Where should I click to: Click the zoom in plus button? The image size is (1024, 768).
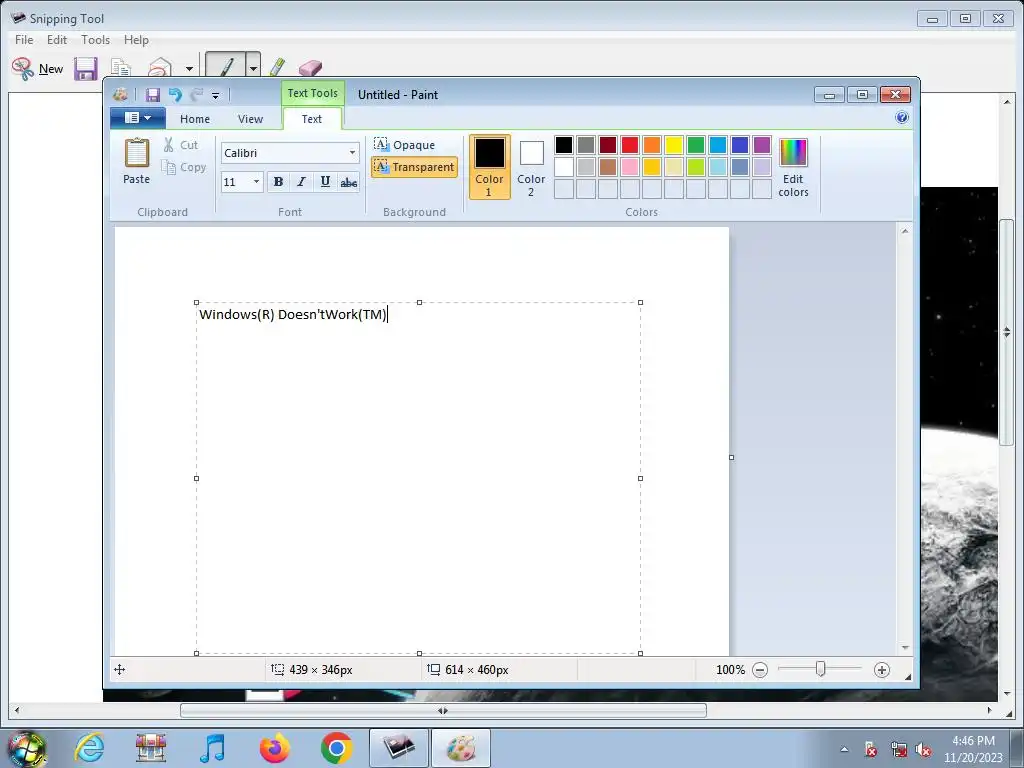882,669
